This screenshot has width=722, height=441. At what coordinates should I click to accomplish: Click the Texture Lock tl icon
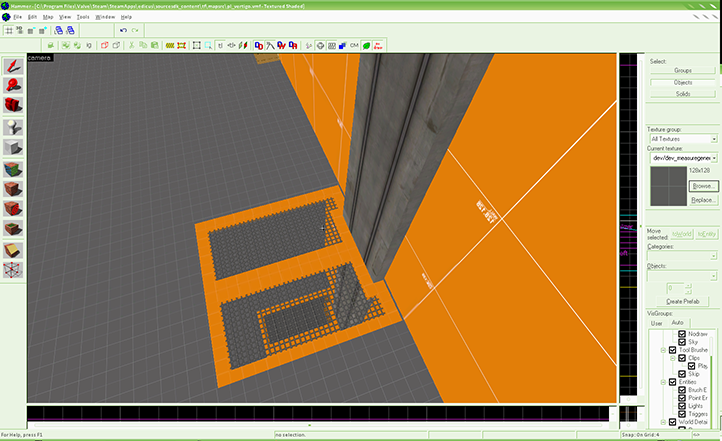coord(220,45)
